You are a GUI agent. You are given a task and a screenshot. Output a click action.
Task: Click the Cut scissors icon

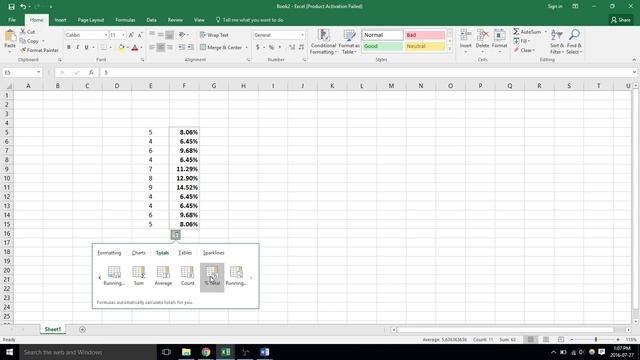click(23, 31)
